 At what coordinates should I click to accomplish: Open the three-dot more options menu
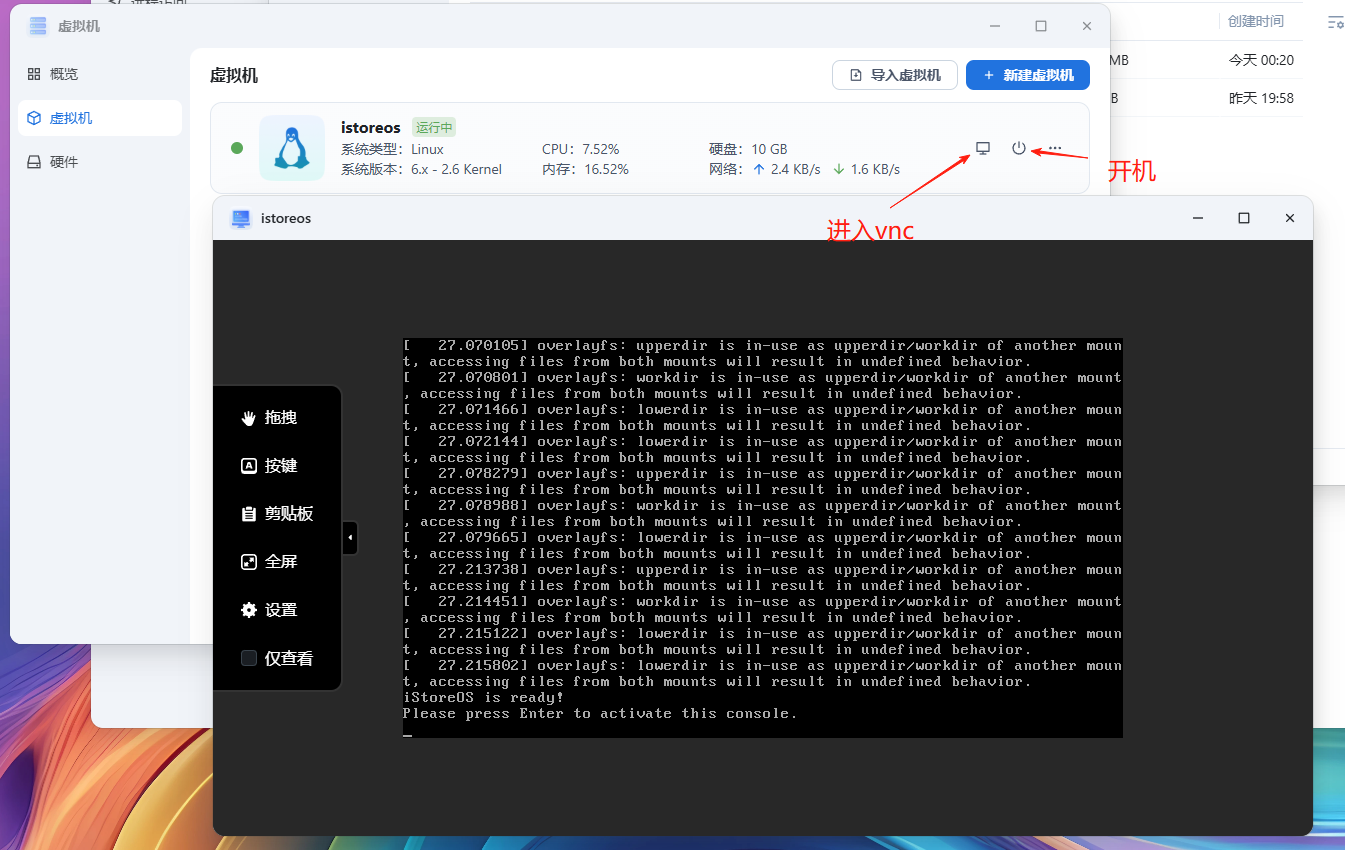pyautogui.click(x=1055, y=148)
